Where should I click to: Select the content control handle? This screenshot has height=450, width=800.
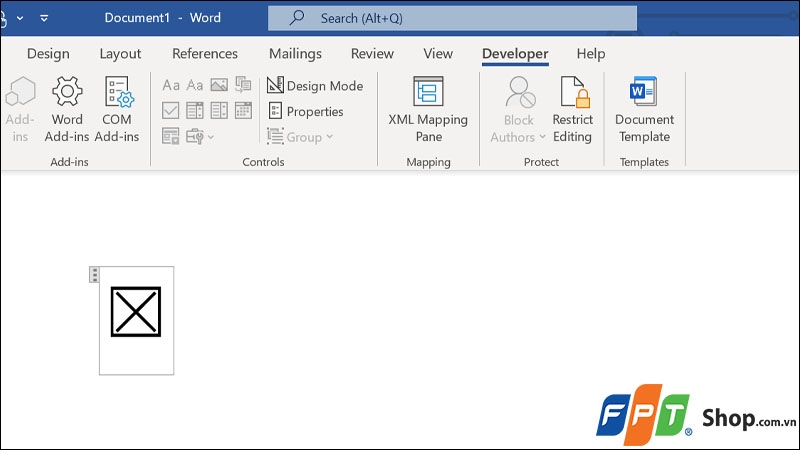click(94, 274)
